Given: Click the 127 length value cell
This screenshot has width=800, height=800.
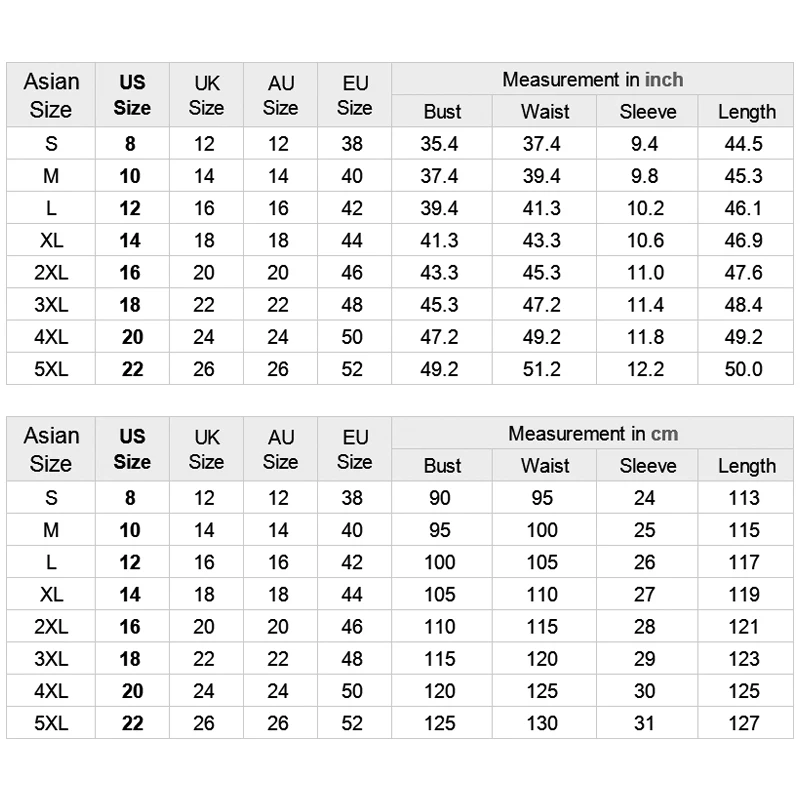Looking at the screenshot, I should click(743, 723).
